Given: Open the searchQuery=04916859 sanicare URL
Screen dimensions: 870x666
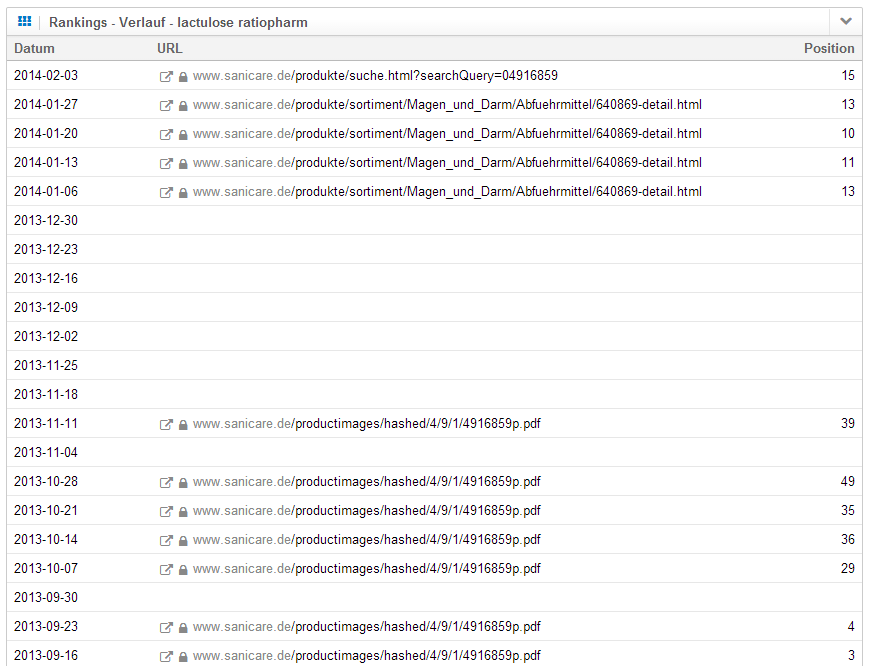Looking at the screenshot, I should tap(375, 76).
